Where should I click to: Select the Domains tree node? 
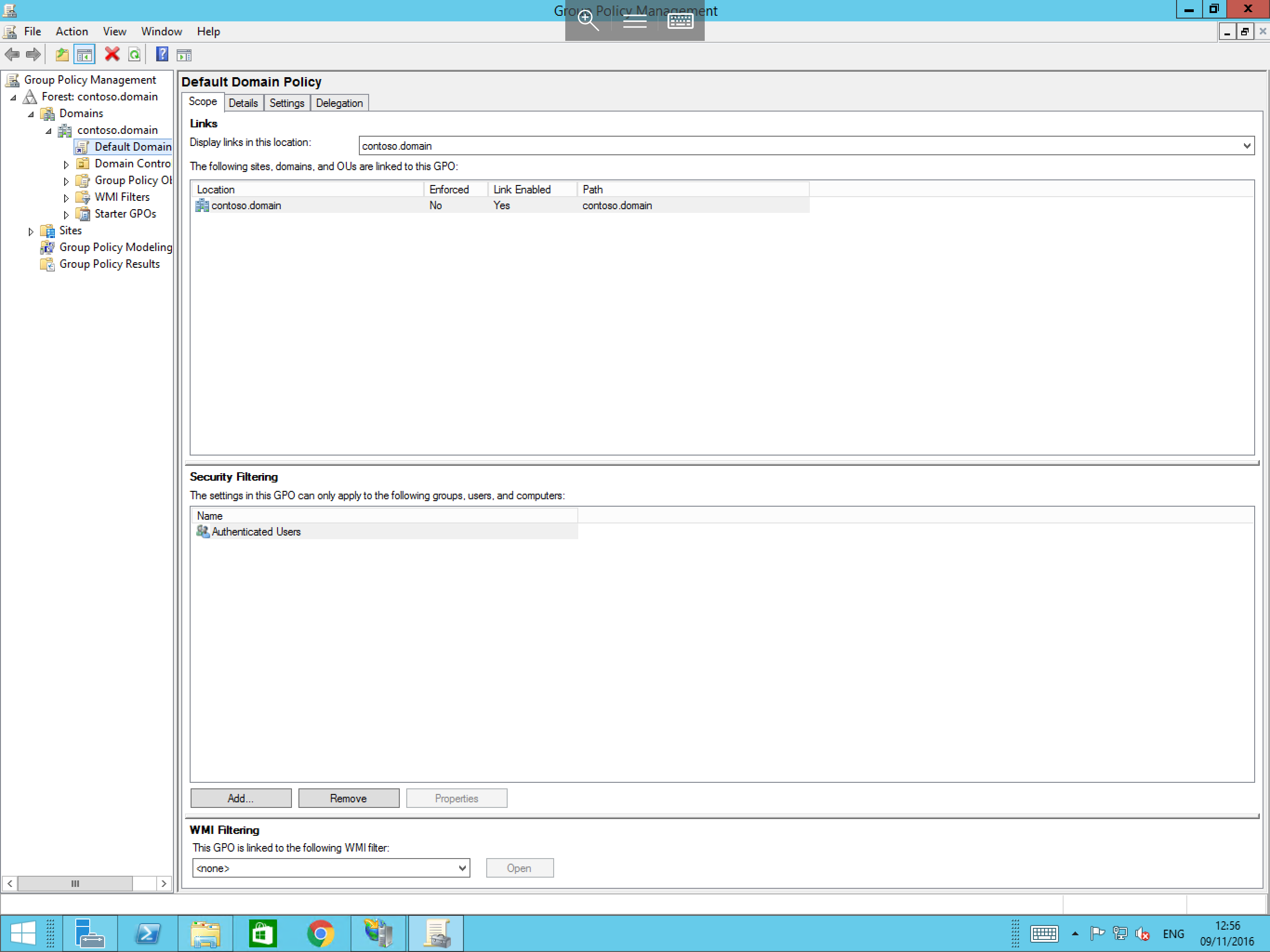[81, 113]
